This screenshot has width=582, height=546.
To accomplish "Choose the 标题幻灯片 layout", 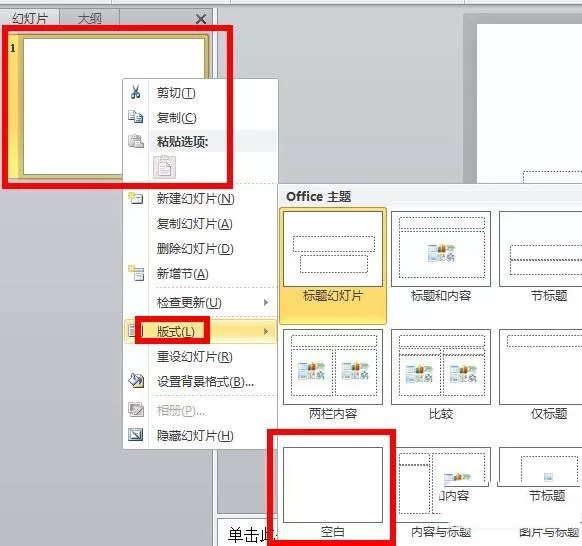I will click(x=333, y=265).
